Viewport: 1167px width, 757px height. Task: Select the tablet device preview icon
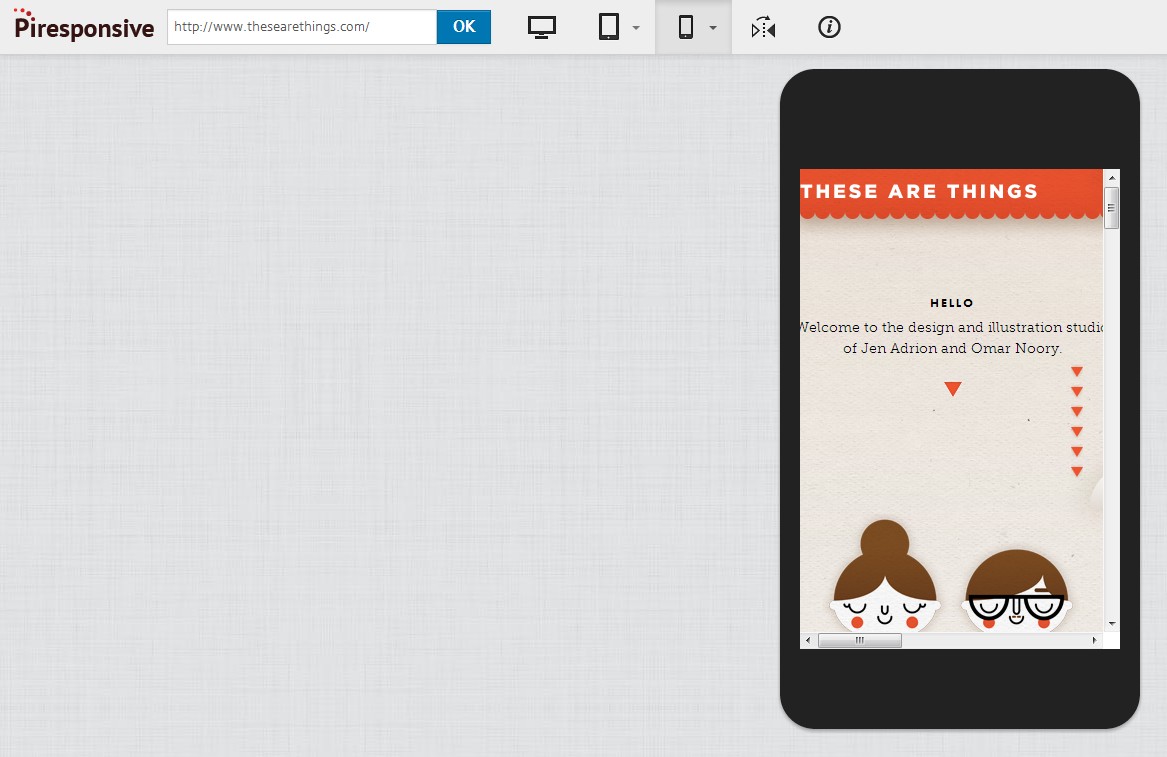[609, 27]
